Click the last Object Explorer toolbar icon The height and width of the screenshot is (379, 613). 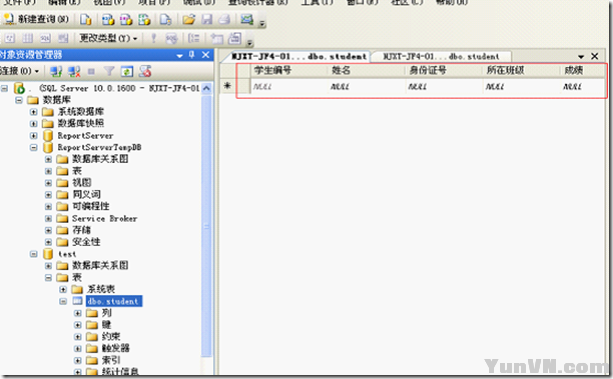coord(145,71)
